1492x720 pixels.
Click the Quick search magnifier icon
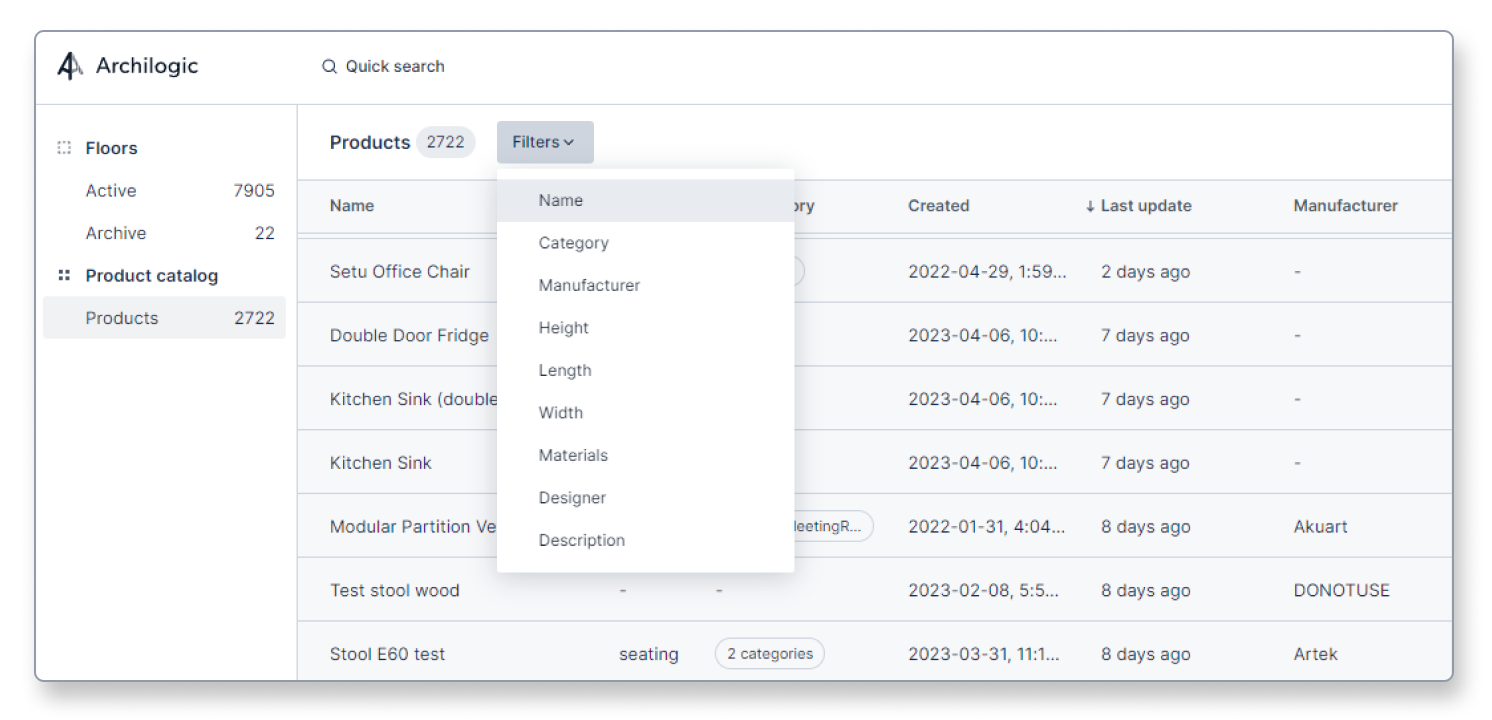[329, 67]
